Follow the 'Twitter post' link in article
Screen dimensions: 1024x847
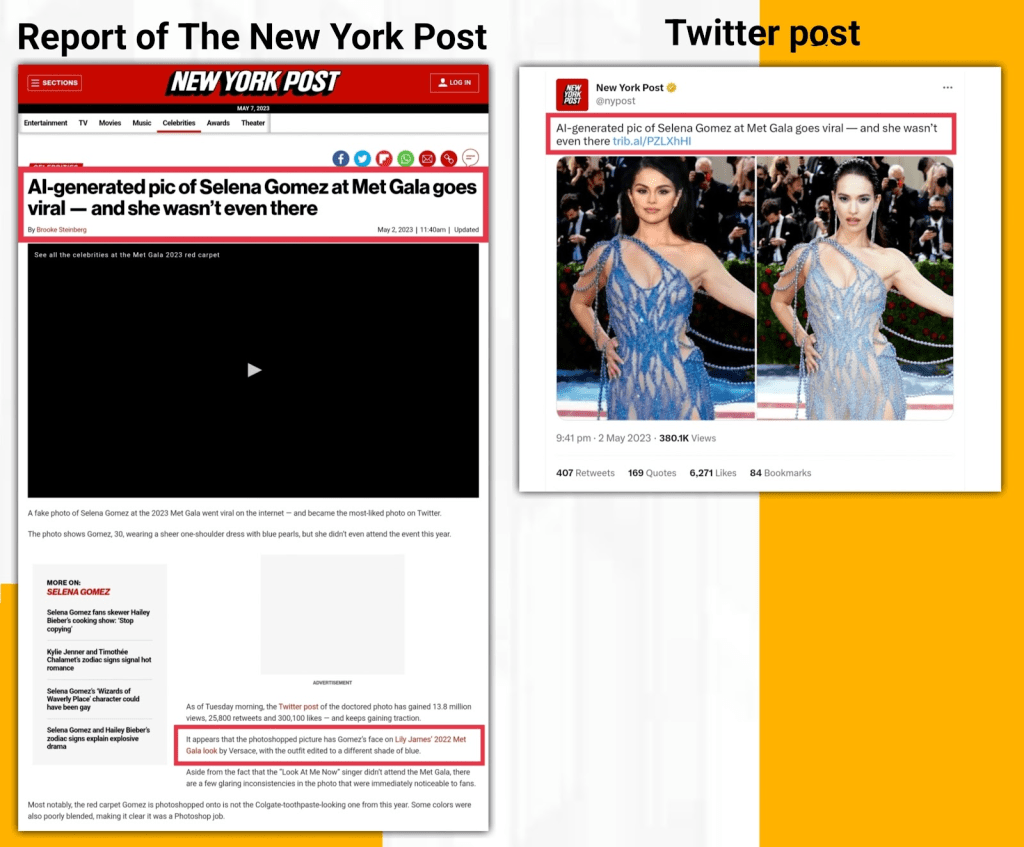[x=298, y=707]
